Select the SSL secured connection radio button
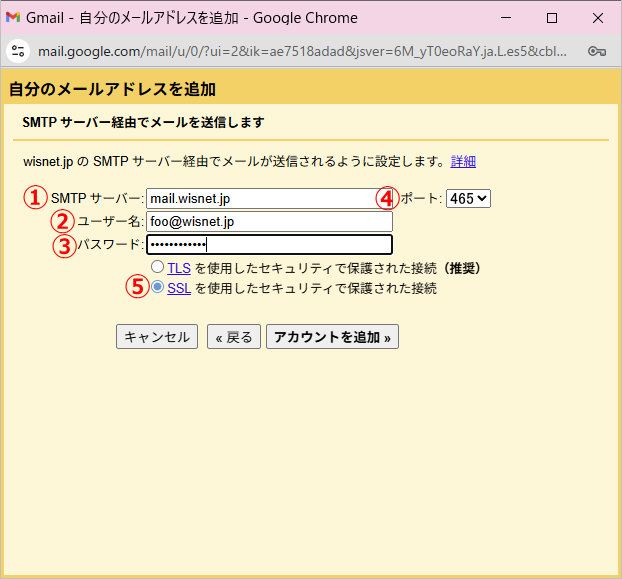 tap(157, 287)
